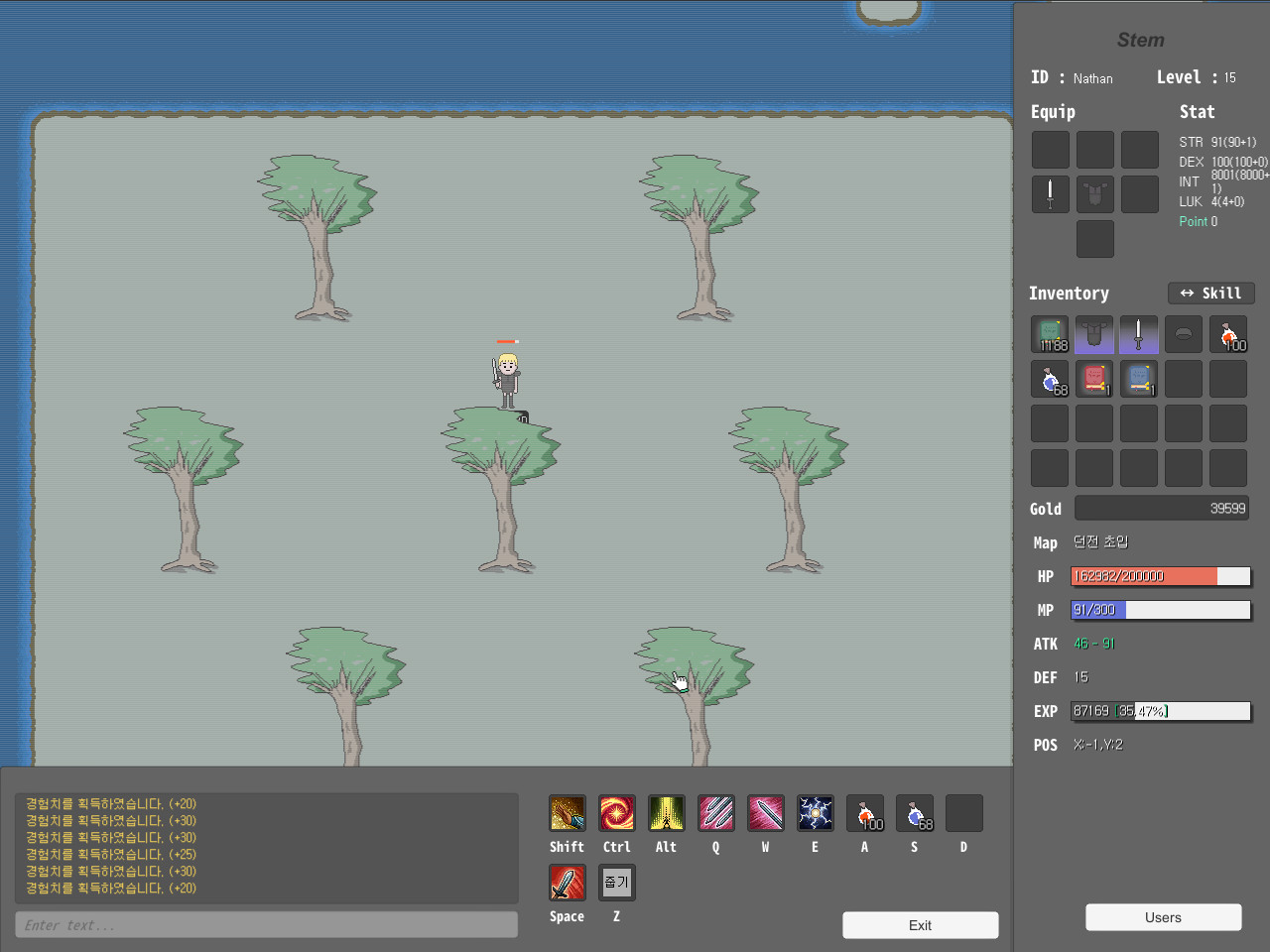Trigger the Q triple-blade skill
This screenshot has width=1270, height=952.
click(715, 812)
